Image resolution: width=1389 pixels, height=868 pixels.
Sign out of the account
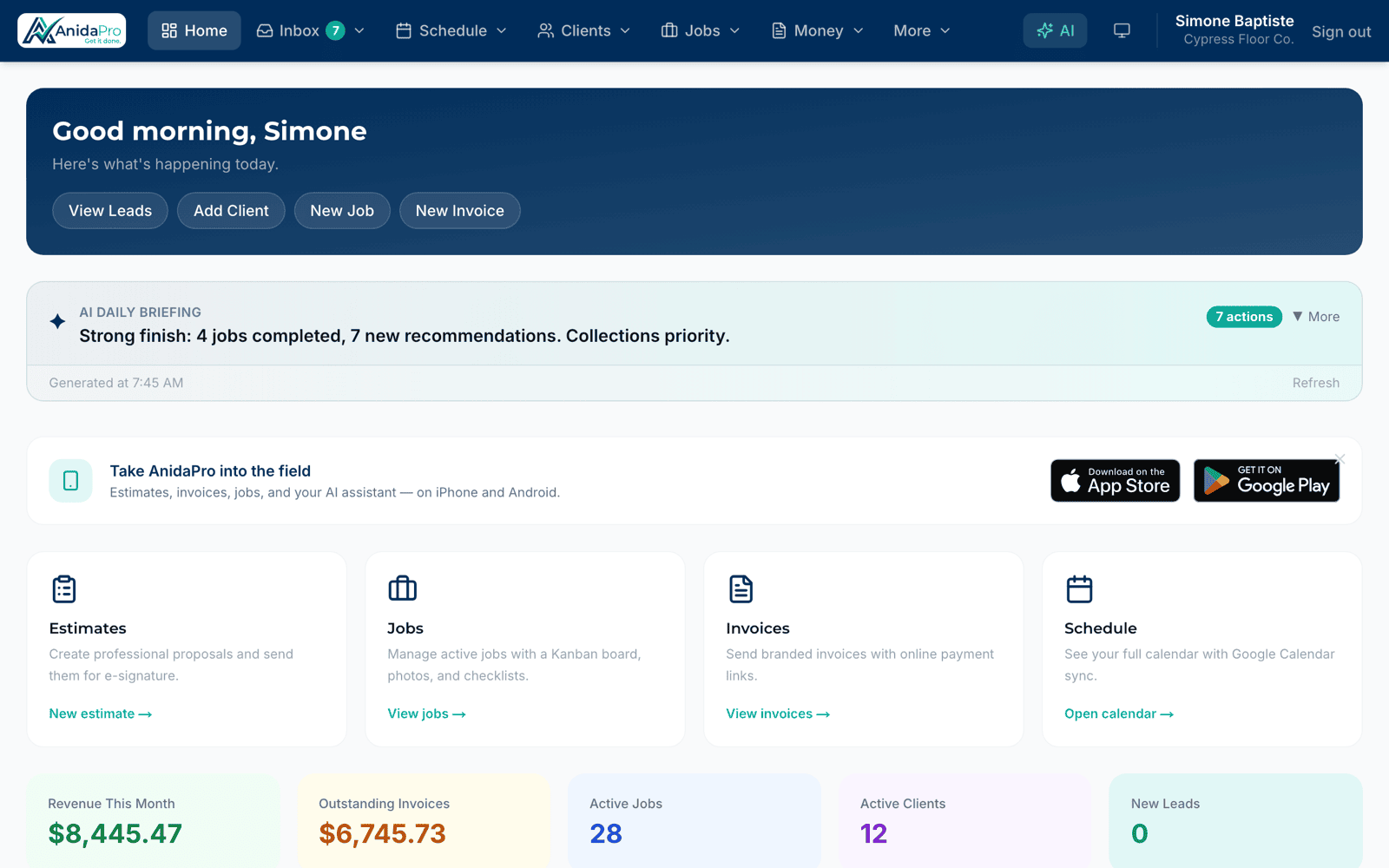coord(1341,31)
